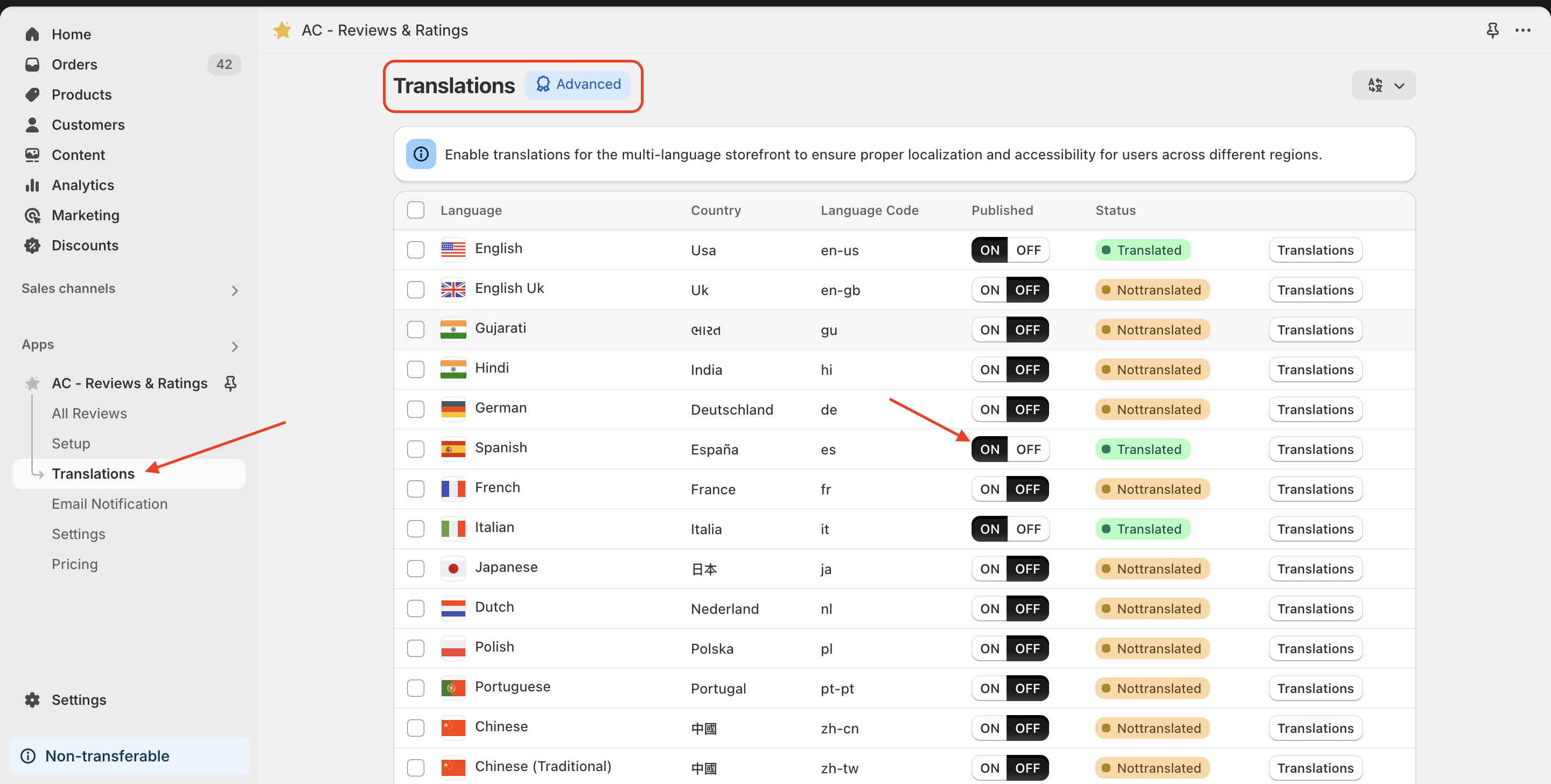This screenshot has height=784, width=1551.
Task: Check the Gujarati row checkbox
Action: click(x=415, y=330)
